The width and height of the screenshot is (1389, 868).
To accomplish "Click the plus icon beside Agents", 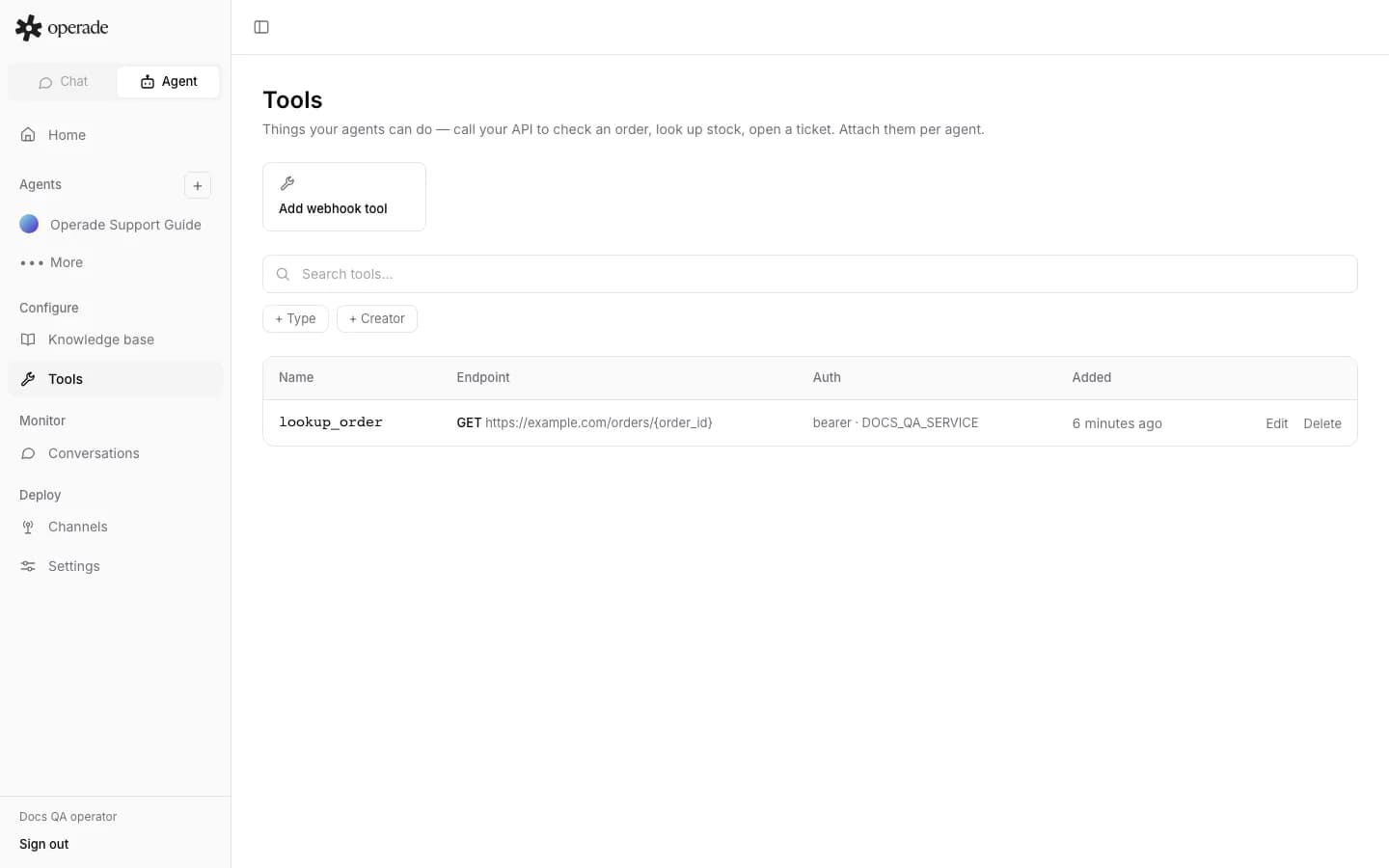I will pos(198,185).
